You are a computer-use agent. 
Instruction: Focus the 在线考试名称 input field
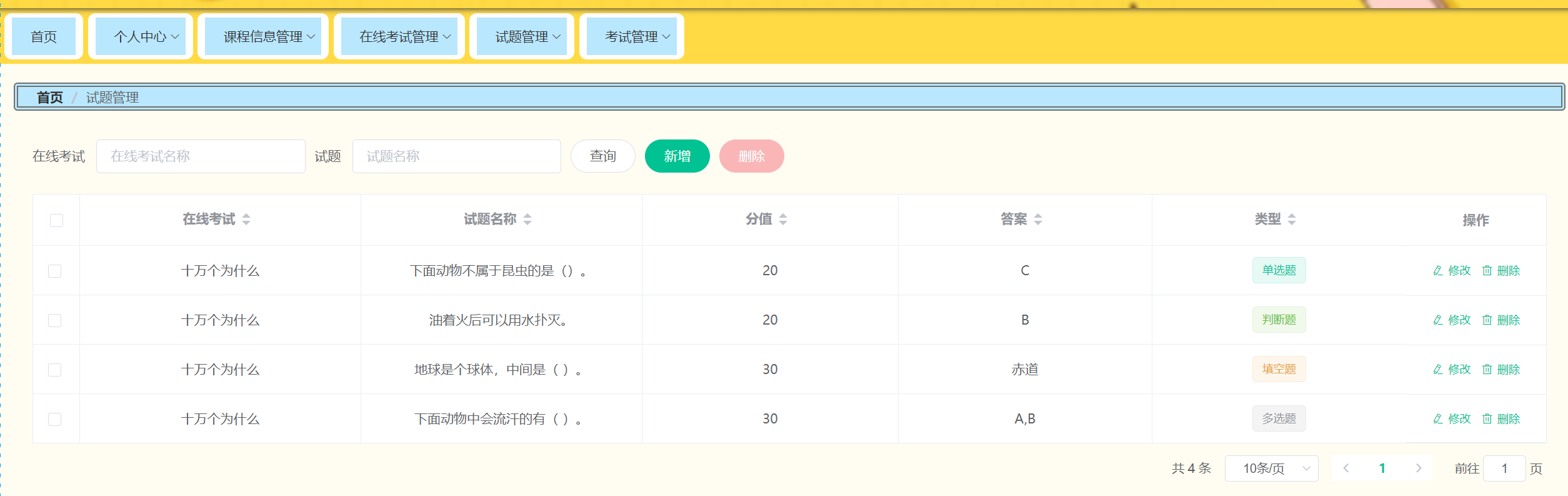tap(200, 156)
